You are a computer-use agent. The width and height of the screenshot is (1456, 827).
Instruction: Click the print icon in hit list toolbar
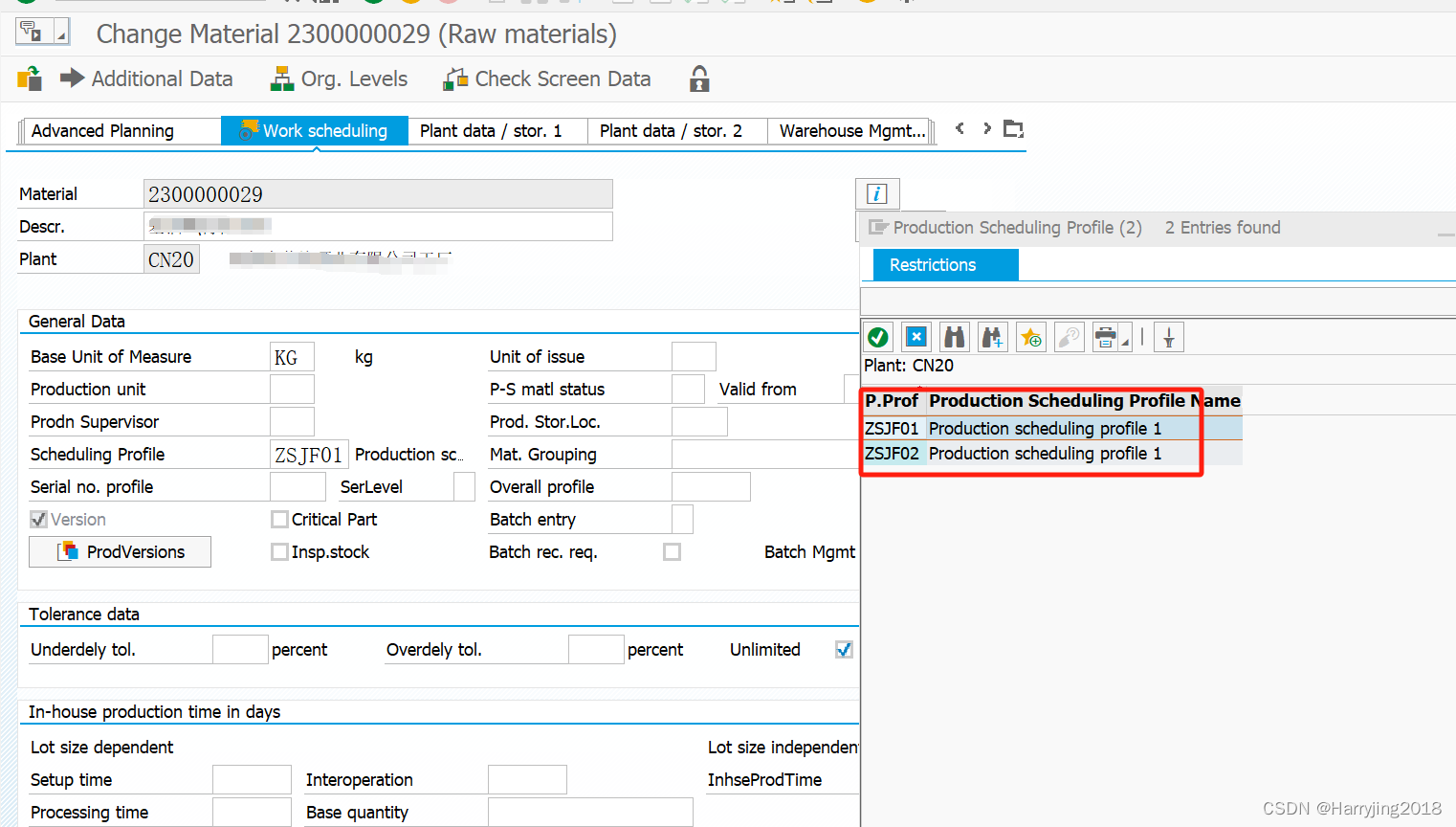click(x=1106, y=337)
